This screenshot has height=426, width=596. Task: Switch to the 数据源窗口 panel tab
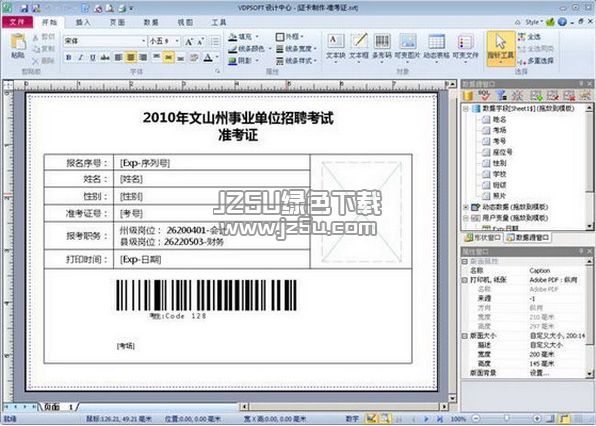coord(528,238)
